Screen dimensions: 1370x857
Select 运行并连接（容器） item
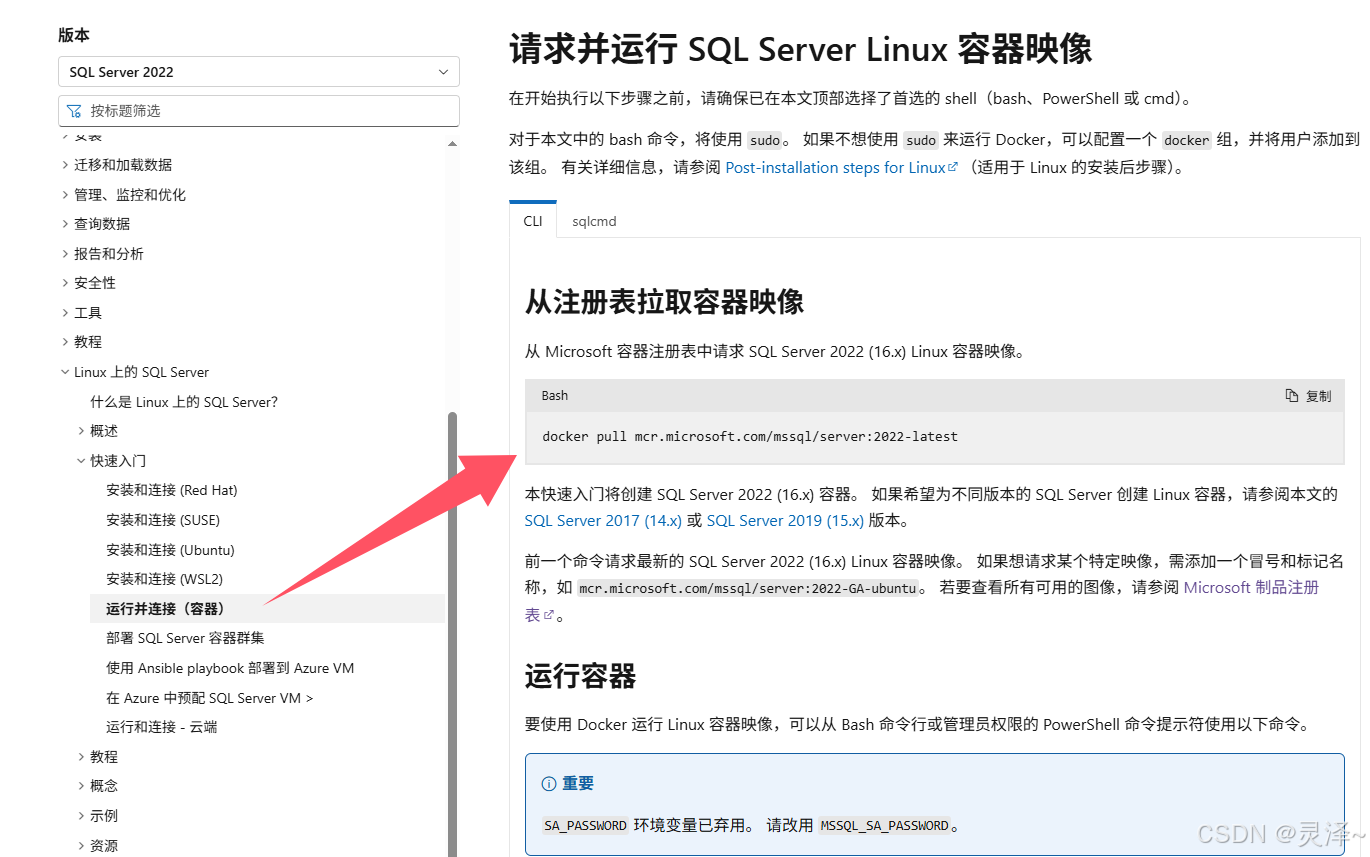tap(267, 609)
